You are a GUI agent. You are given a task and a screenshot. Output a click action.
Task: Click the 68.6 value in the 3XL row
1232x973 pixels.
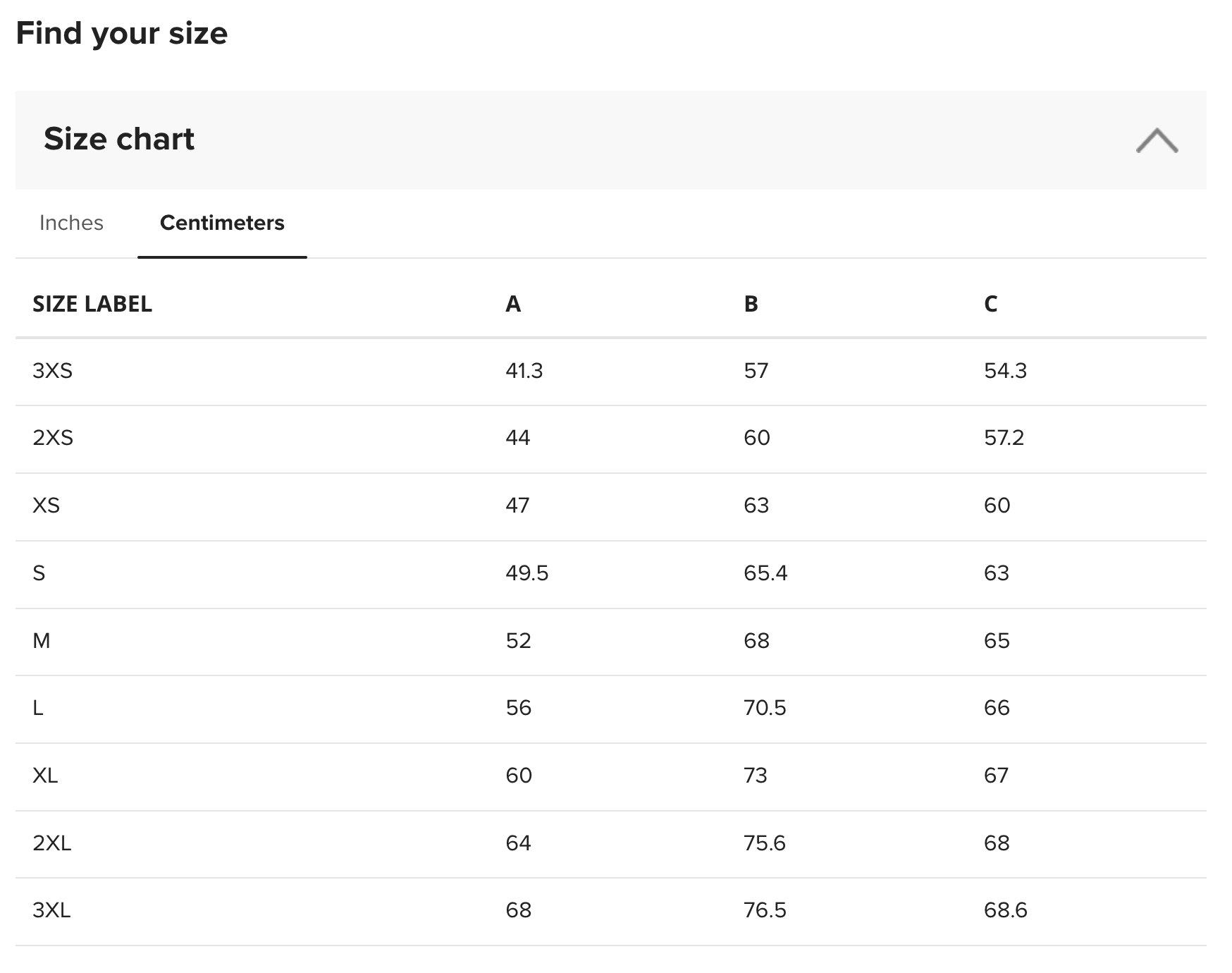point(1006,910)
